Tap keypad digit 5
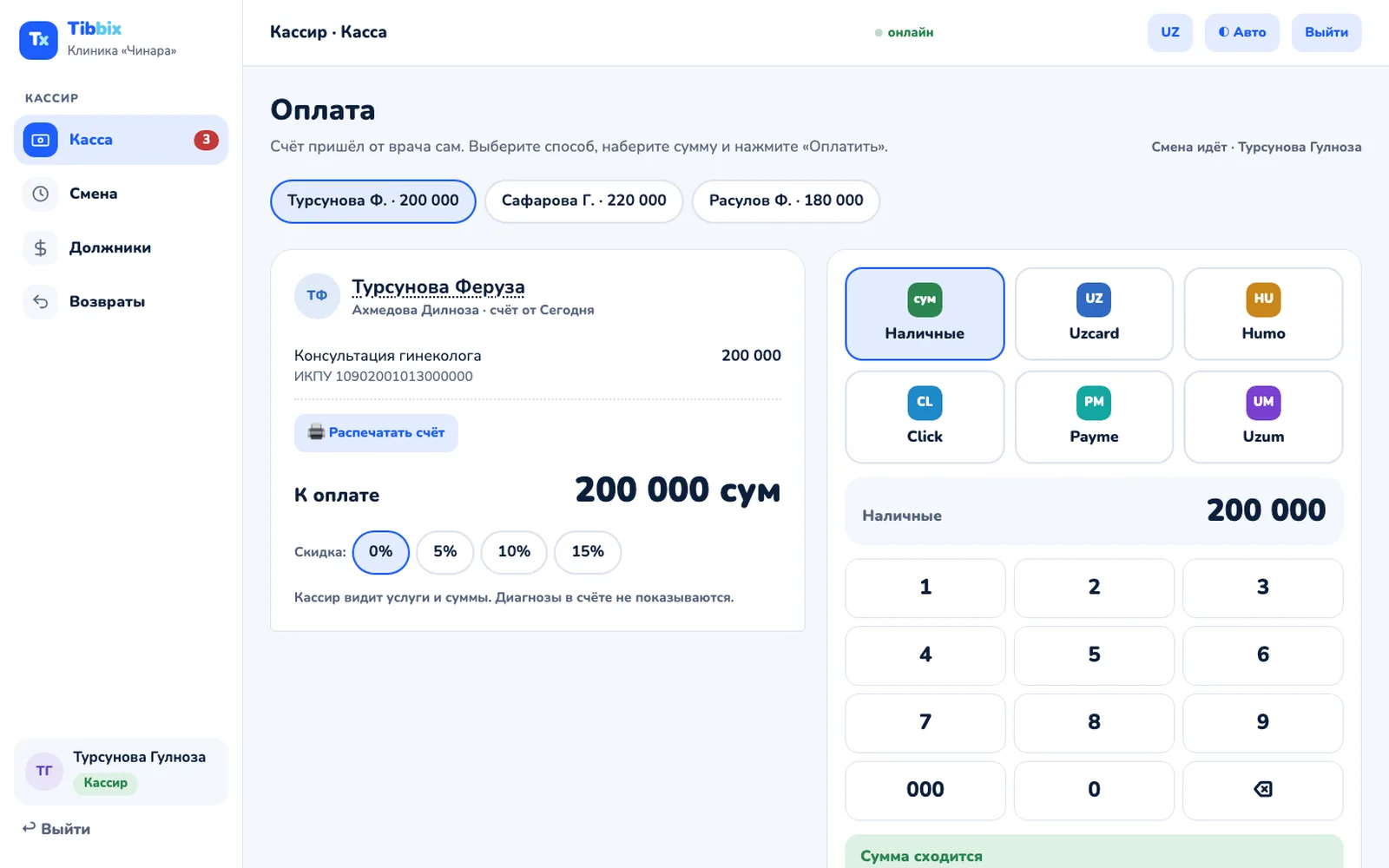This screenshot has height=868, width=1389. 1094,654
